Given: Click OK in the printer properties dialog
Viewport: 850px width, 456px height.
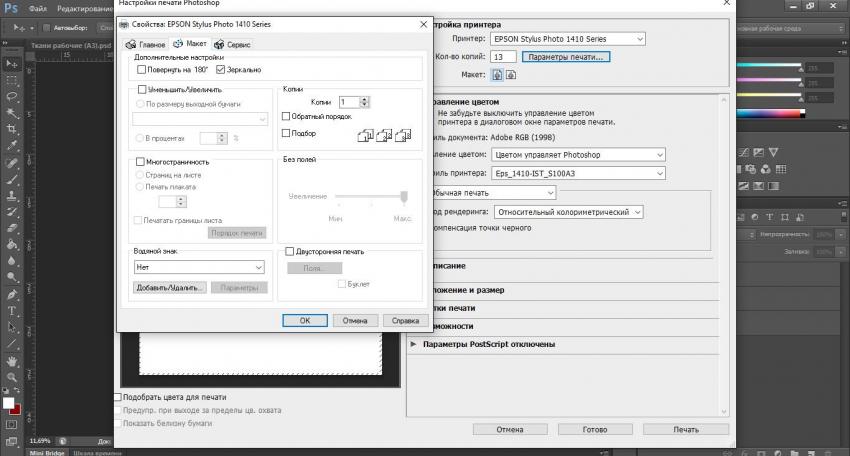Looking at the screenshot, I should coord(305,321).
